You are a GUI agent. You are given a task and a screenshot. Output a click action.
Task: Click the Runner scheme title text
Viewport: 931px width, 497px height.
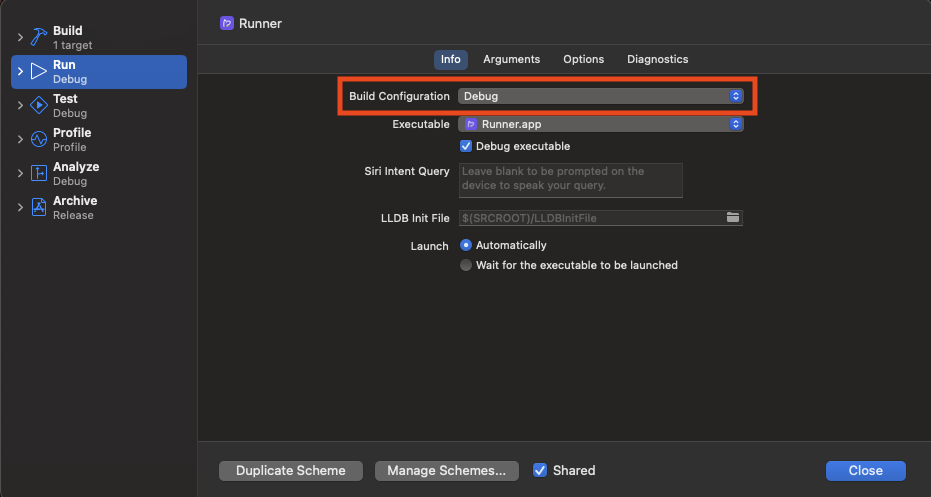click(x=260, y=24)
